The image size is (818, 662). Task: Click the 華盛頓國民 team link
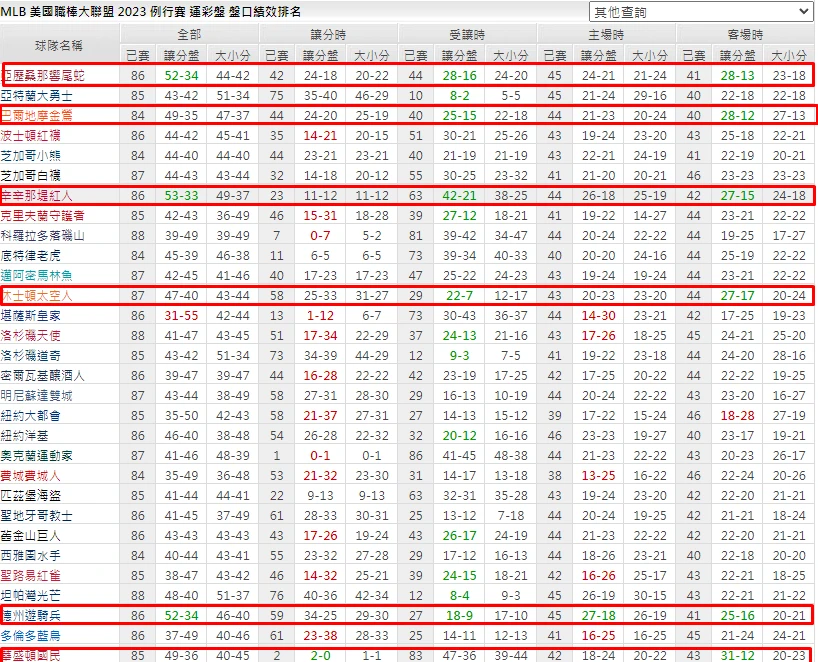(x=30, y=656)
